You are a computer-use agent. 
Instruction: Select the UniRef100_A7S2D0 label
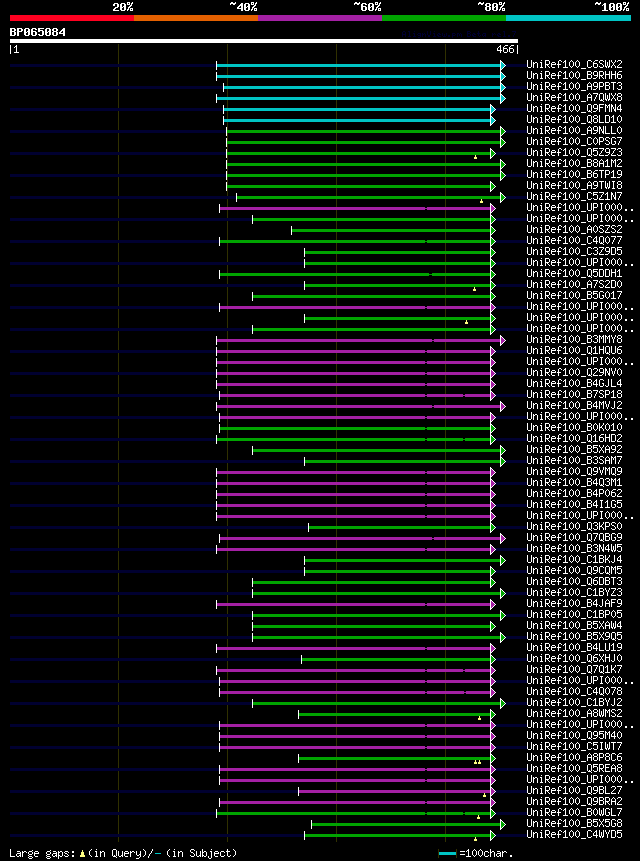(x=574, y=284)
